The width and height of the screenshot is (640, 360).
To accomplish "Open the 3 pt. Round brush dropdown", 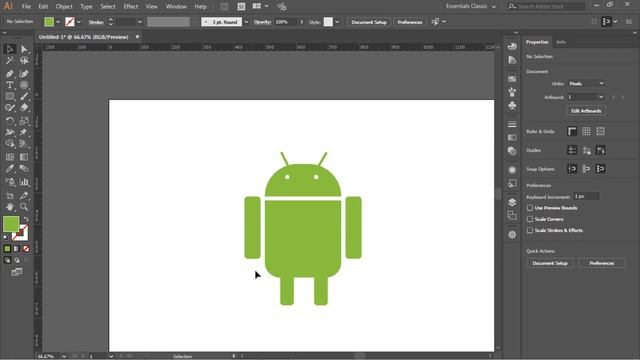I will [246, 22].
